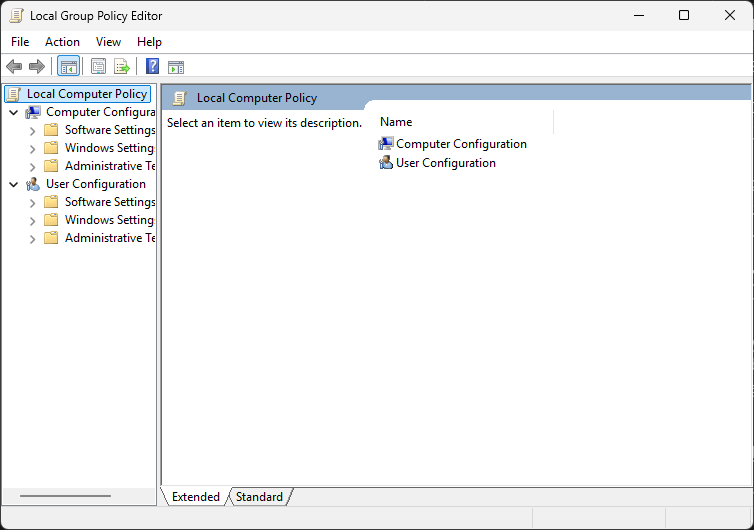Open Help via question mark icon
The image size is (754, 530).
153,67
